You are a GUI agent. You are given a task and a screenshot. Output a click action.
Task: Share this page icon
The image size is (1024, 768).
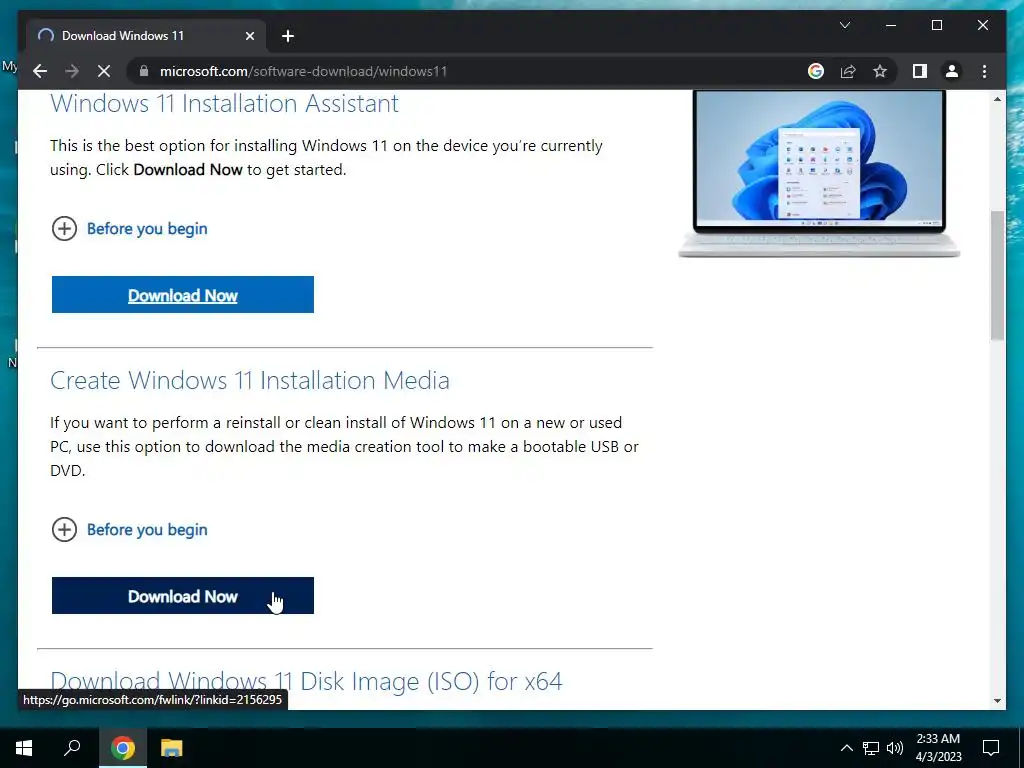coord(848,71)
